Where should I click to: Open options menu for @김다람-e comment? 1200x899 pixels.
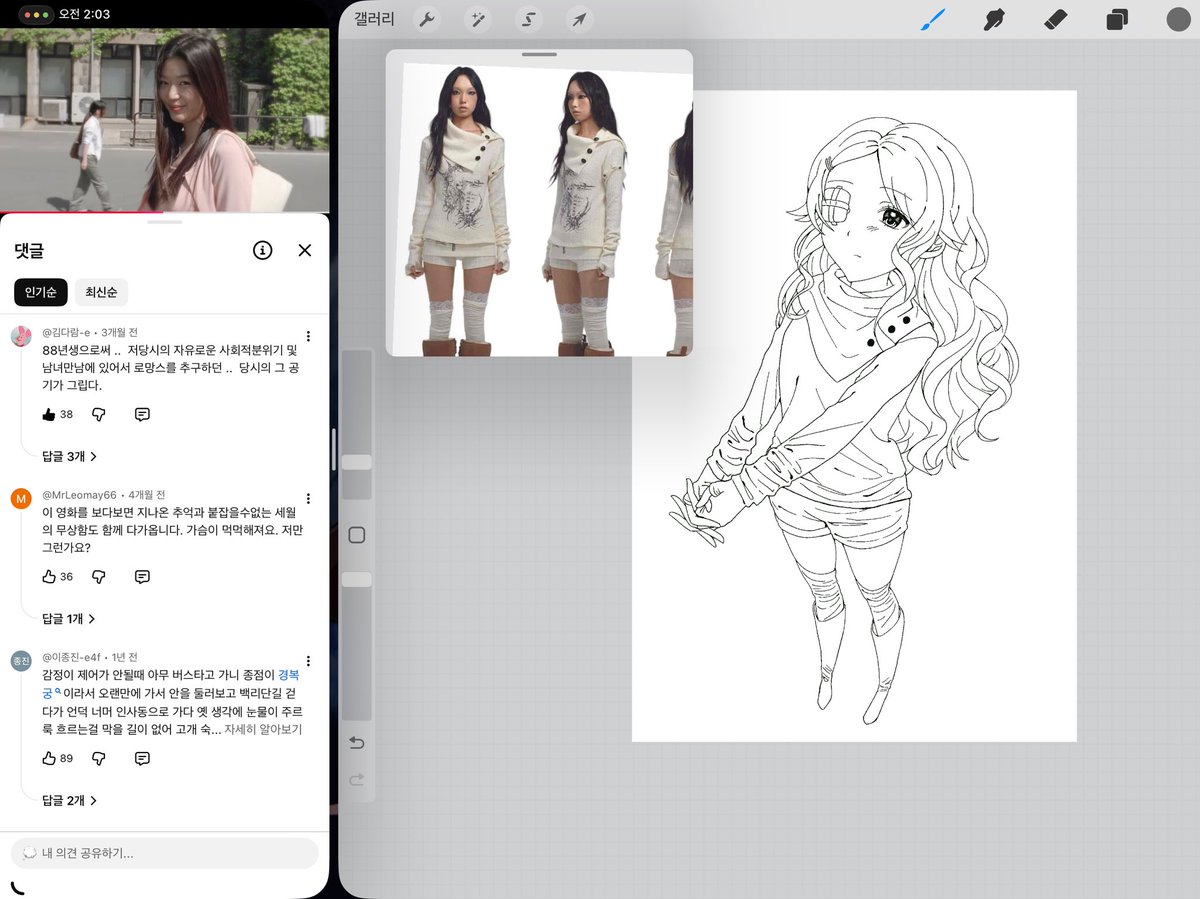[309, 336]
